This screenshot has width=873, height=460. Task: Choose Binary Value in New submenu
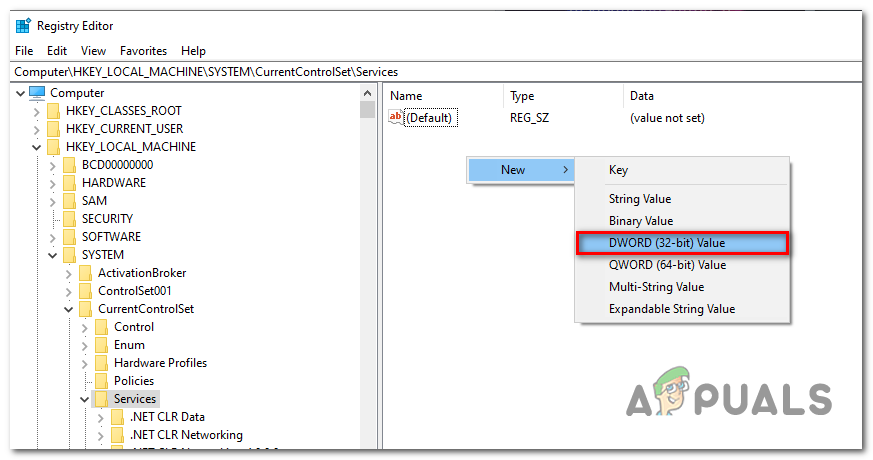point(681,221)
